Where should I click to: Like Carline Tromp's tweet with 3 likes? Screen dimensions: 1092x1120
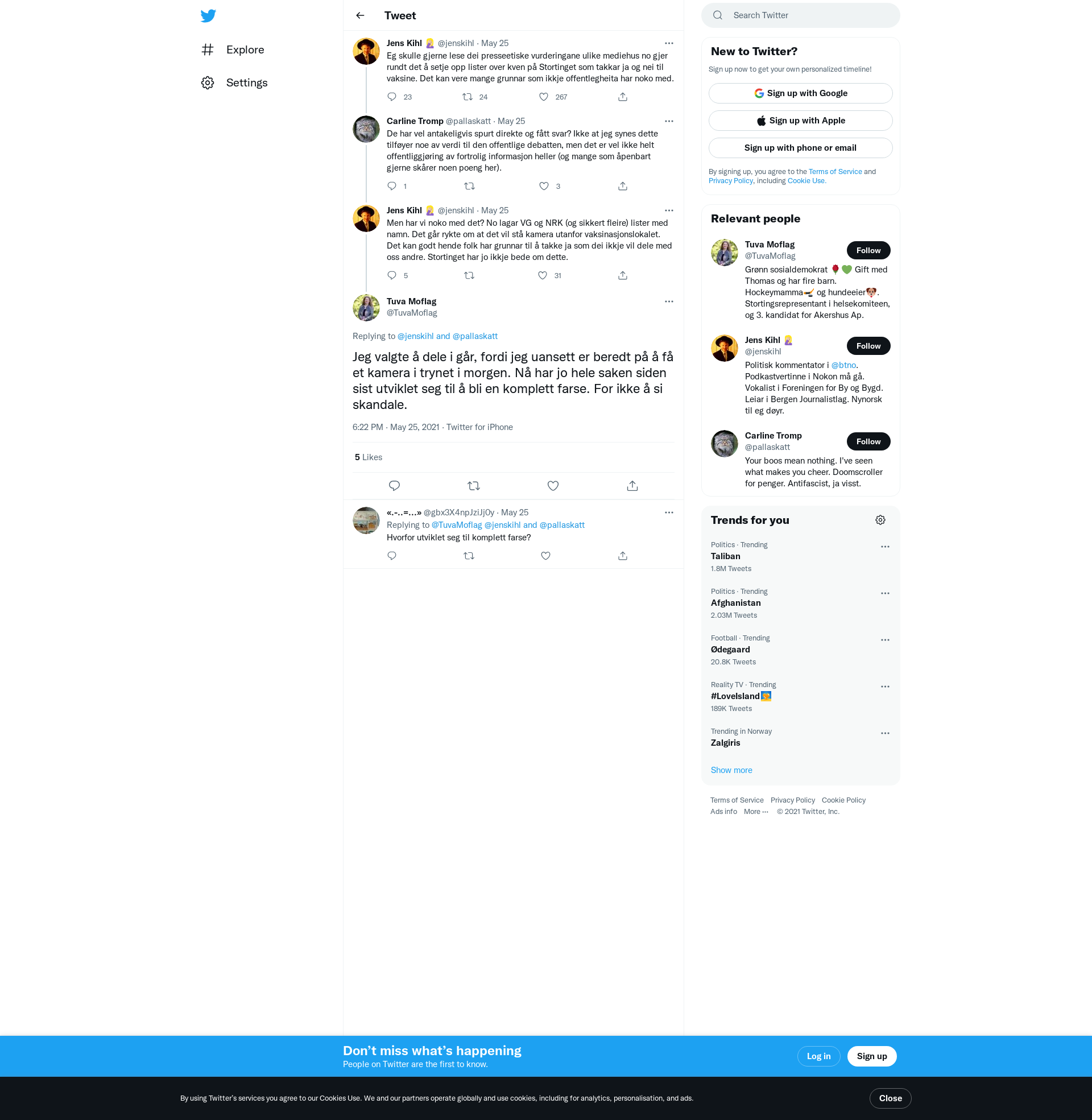544,186
